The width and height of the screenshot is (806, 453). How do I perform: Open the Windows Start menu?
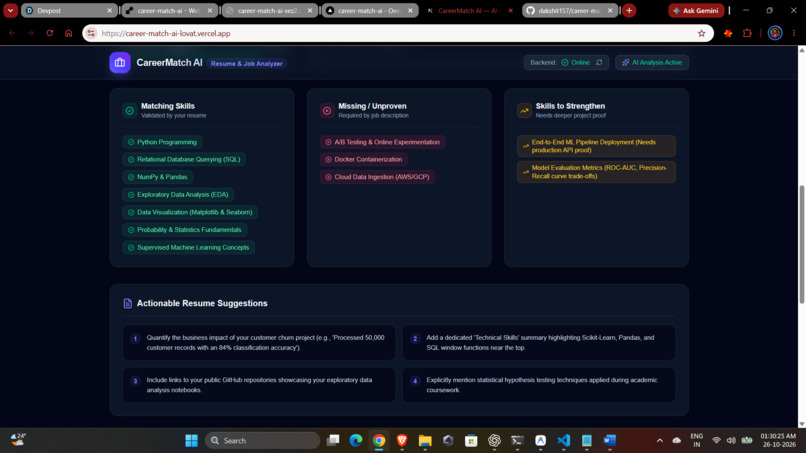pos(191,441)
